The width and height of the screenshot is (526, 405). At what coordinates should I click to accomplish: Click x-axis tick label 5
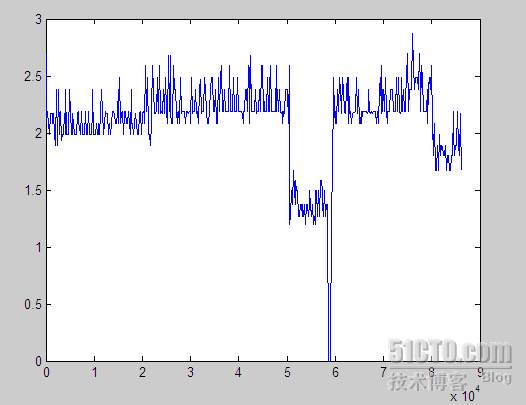pyautogui.click(x=287, y=372)
